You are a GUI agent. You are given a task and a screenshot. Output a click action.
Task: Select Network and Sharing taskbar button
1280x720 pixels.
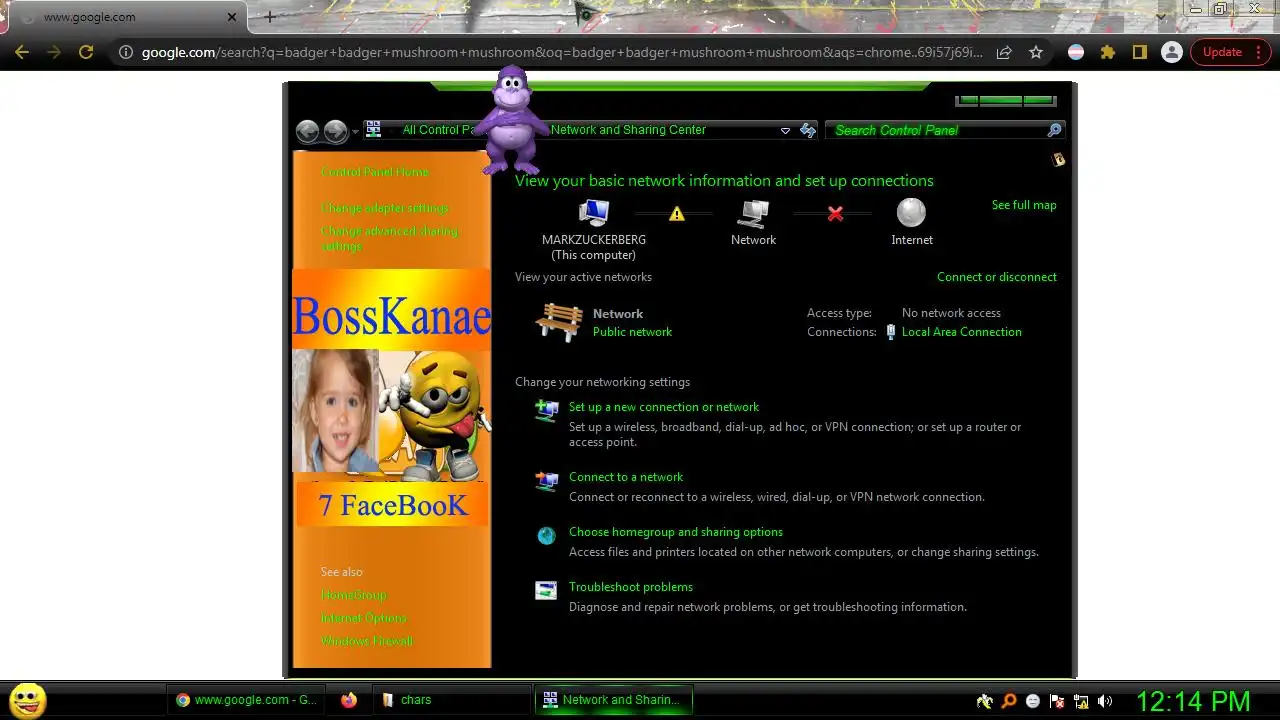pyautogui.click(x=613, y=700)
